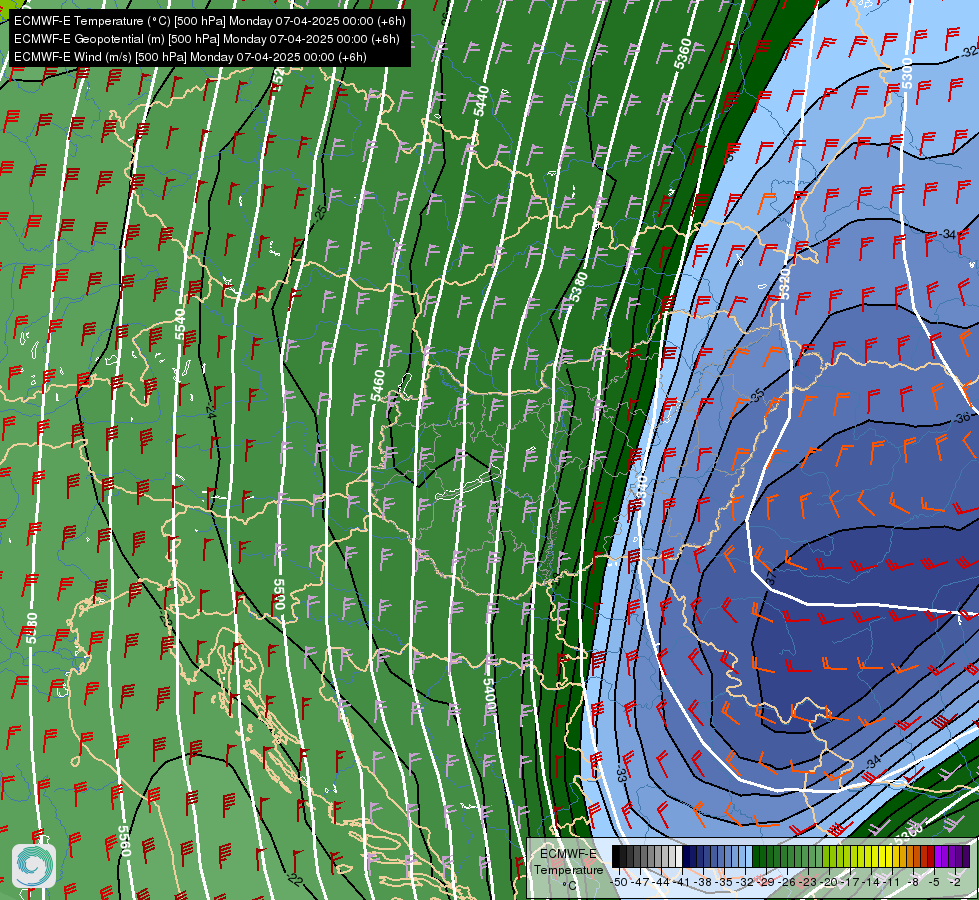
Task: Click the 5340 geopotential contour label
Action: (x=639, y=493)
